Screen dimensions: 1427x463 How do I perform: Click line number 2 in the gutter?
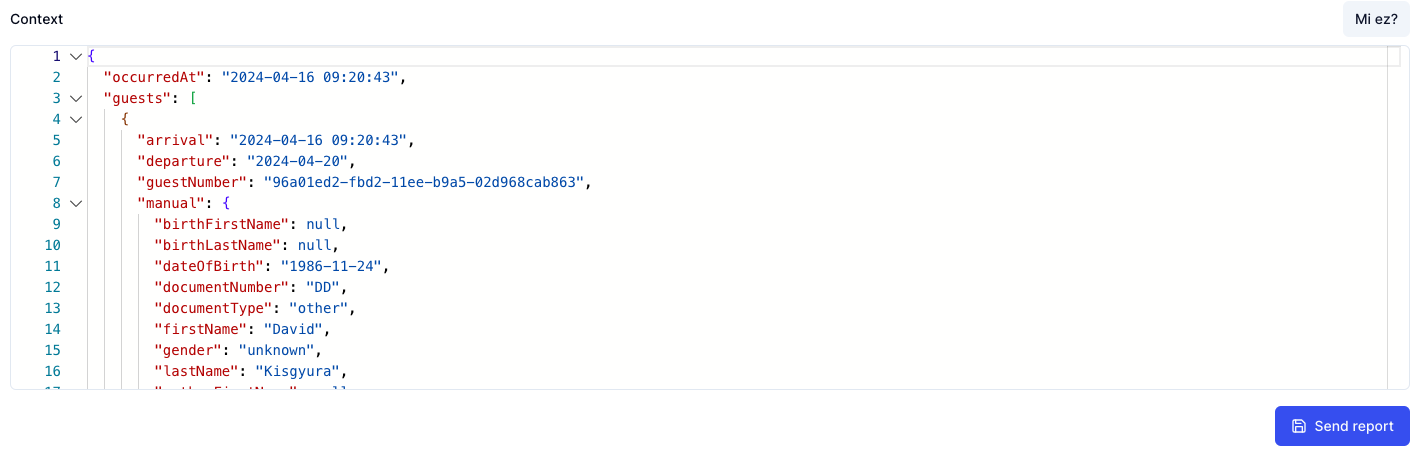pos(56,77)
